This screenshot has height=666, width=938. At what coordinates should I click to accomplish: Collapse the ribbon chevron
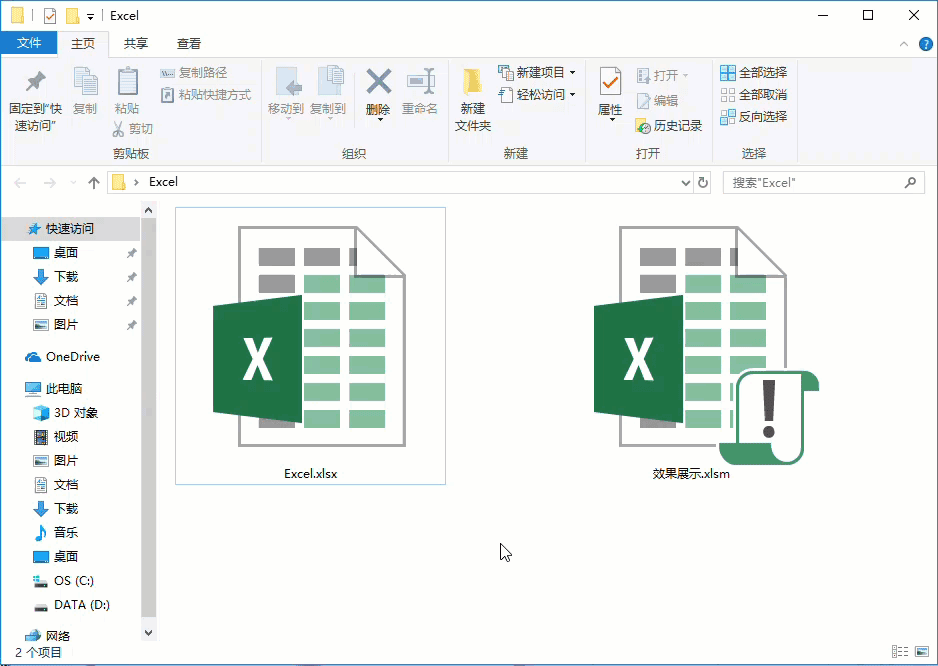tap(904, 44)
